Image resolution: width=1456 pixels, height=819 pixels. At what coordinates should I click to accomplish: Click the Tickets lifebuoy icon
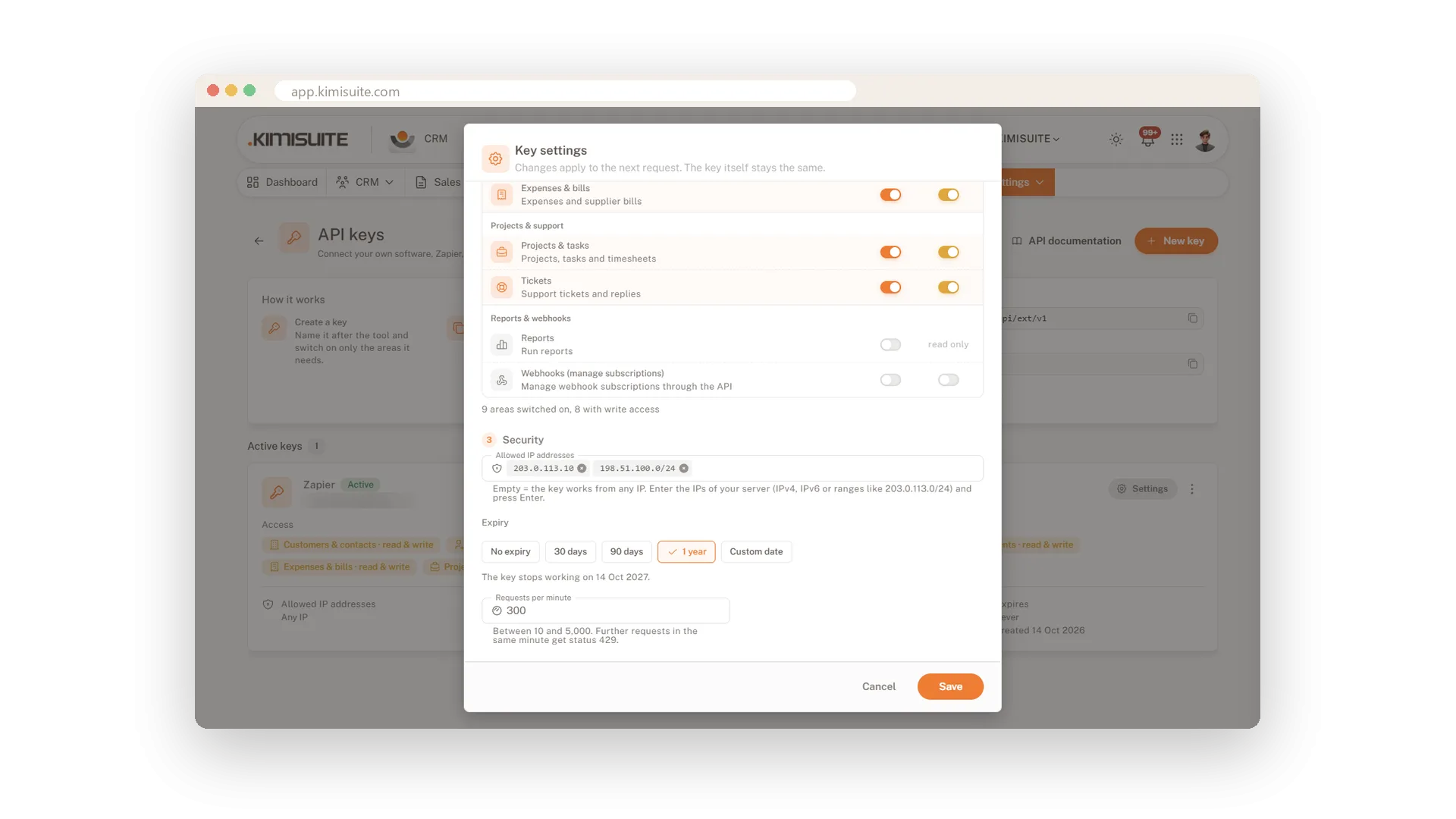(x=501, y=287)
